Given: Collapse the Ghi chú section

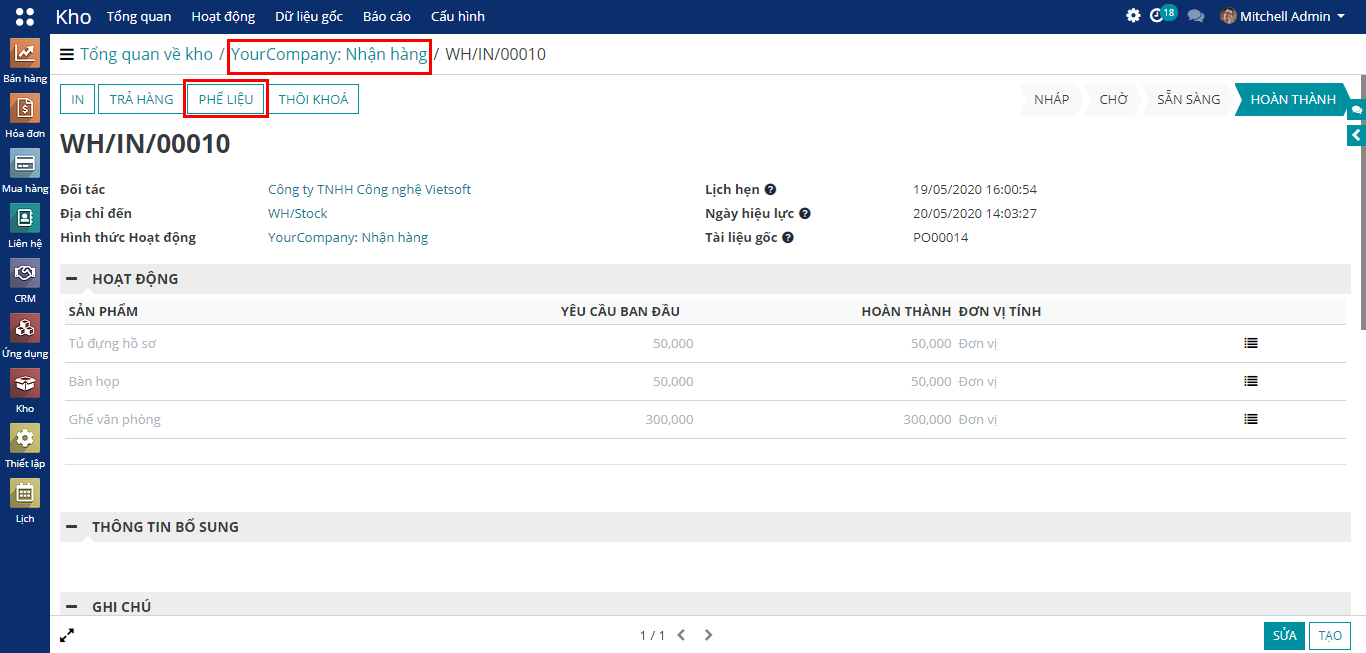Looking at the screenshot, I should 72,607.
